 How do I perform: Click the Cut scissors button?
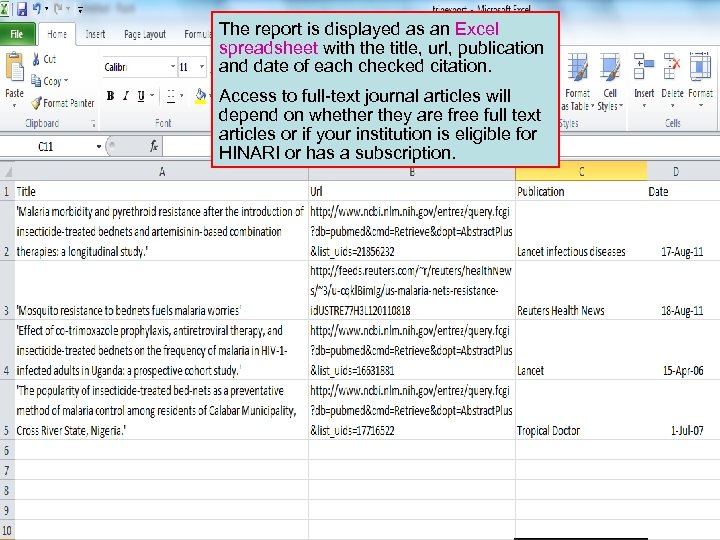(44, 59)
